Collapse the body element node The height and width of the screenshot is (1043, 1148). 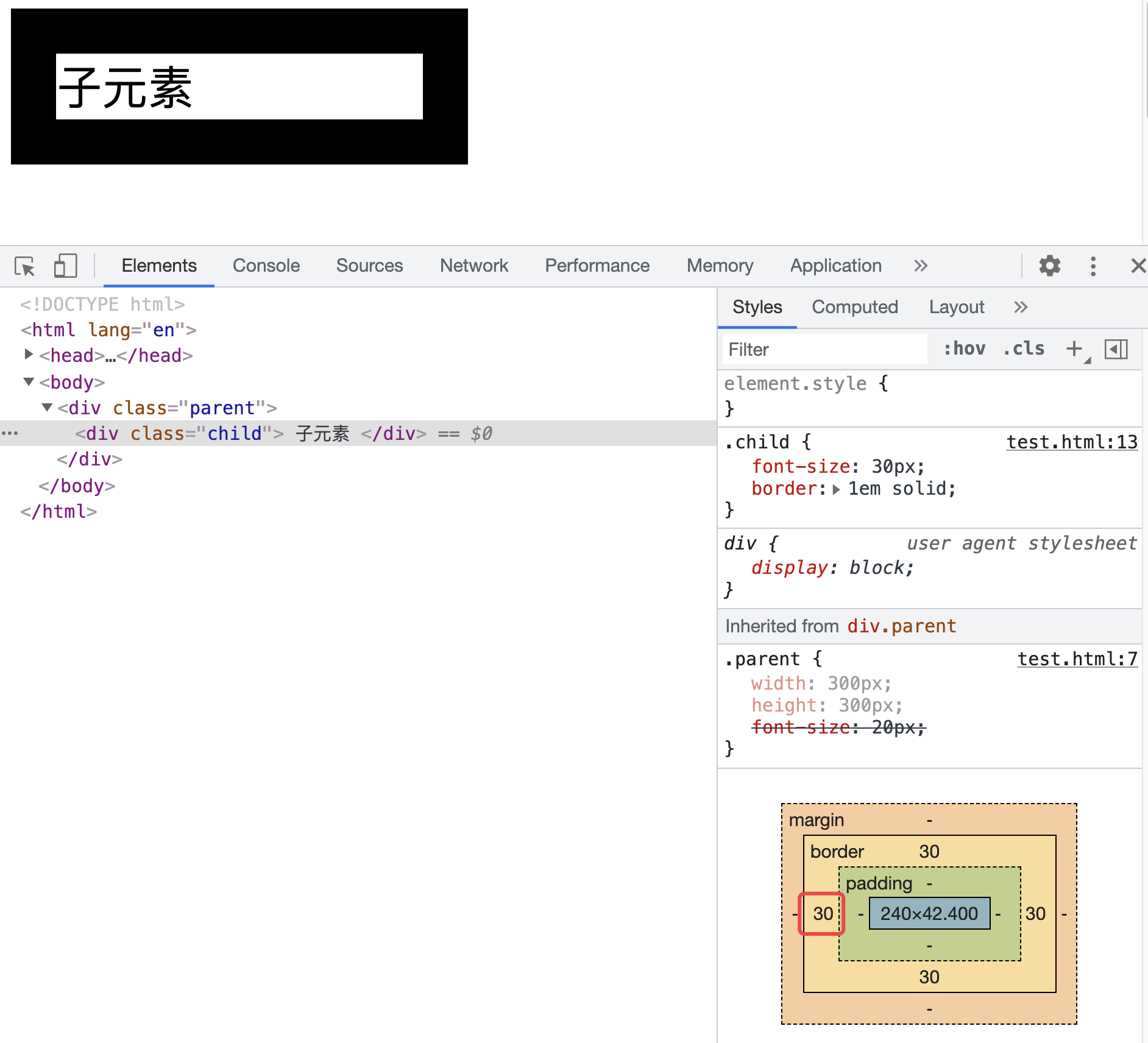coord(29,381)
